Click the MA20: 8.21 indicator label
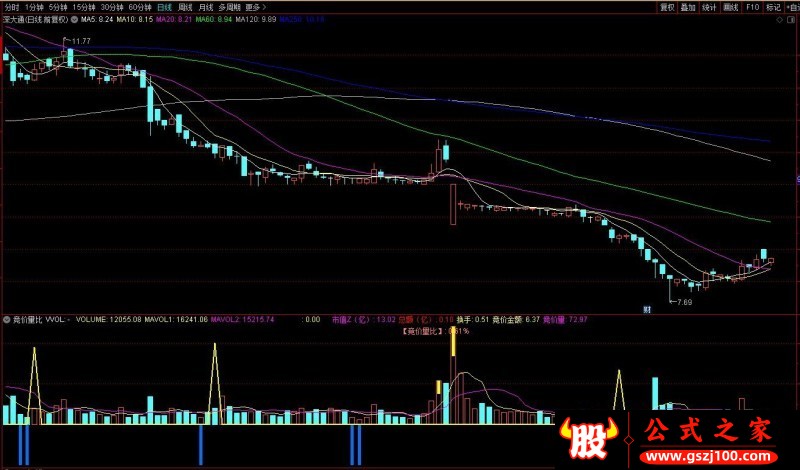Viewport: 800px width, 470px height. pos(174,20)
